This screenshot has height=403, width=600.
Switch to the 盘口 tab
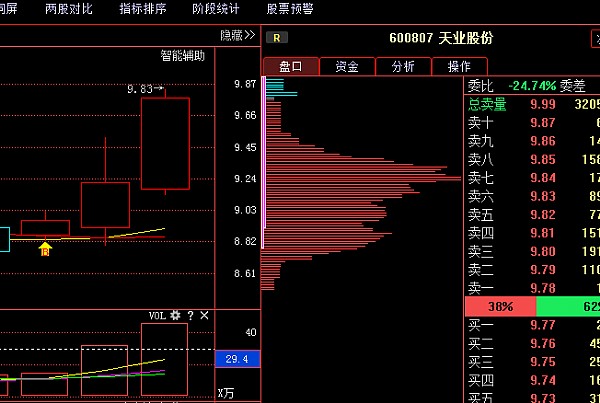tap(290, 66)
